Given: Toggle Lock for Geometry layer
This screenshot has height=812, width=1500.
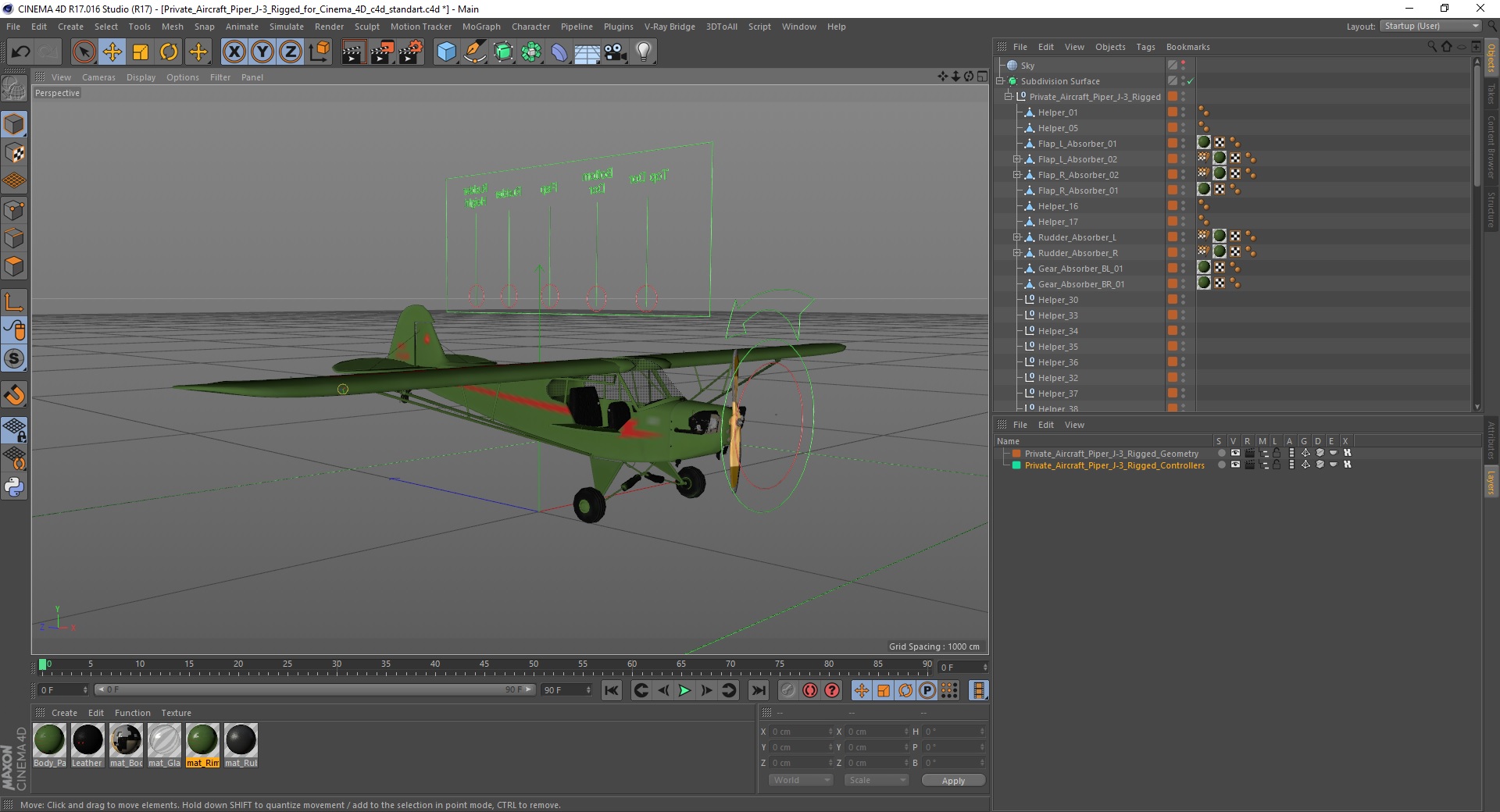Looking at the screenshot, I should tap(1277, 453).
